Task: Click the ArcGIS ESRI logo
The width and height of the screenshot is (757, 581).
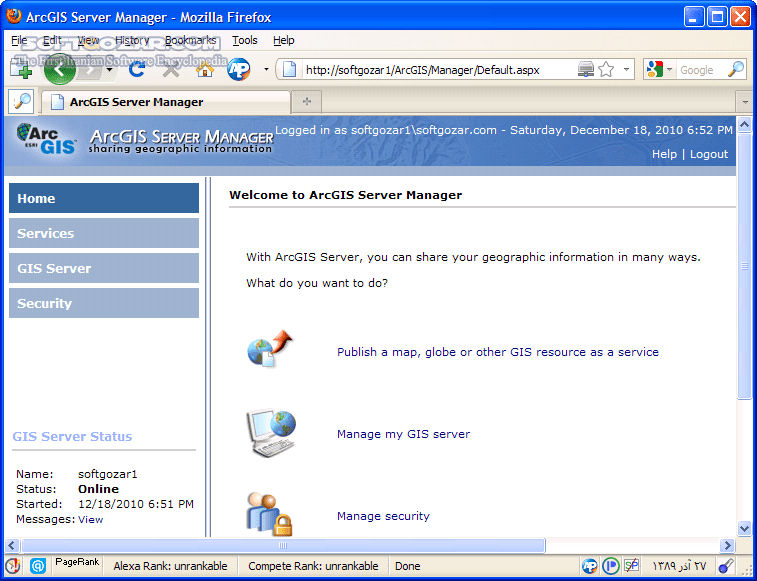Action: click(x=46, y=139)
